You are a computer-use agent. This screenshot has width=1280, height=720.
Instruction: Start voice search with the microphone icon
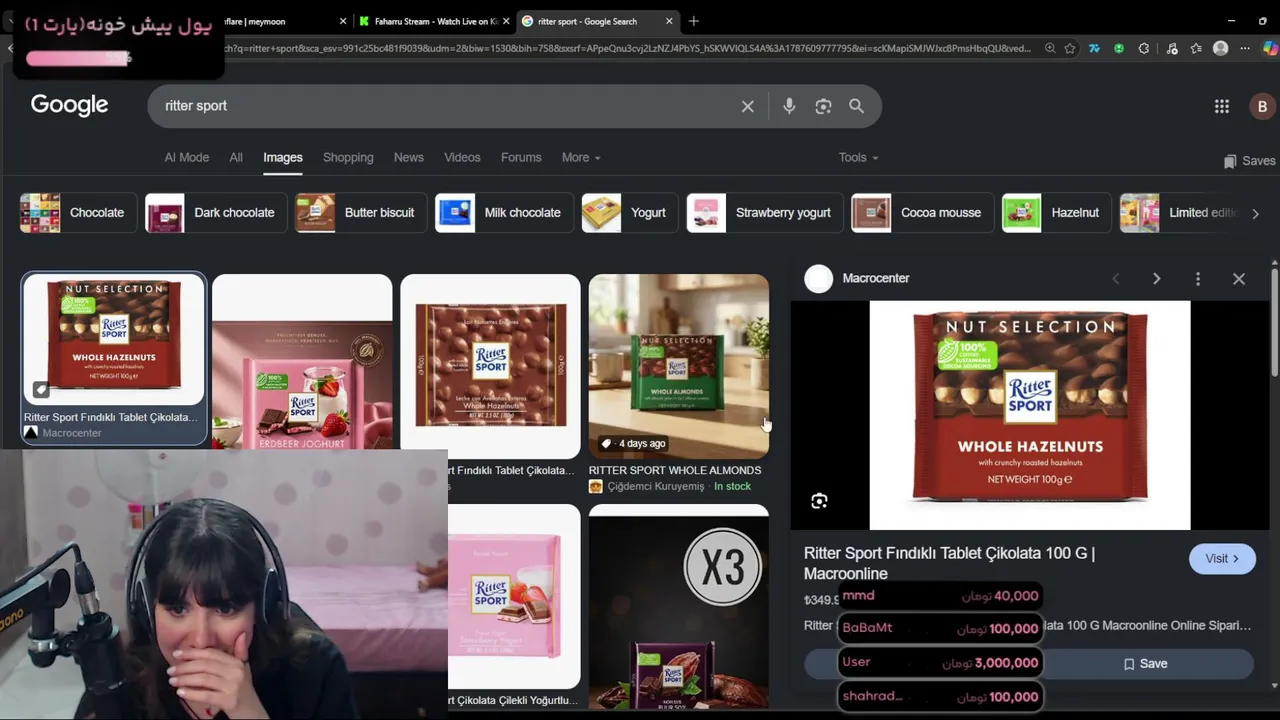789,106
